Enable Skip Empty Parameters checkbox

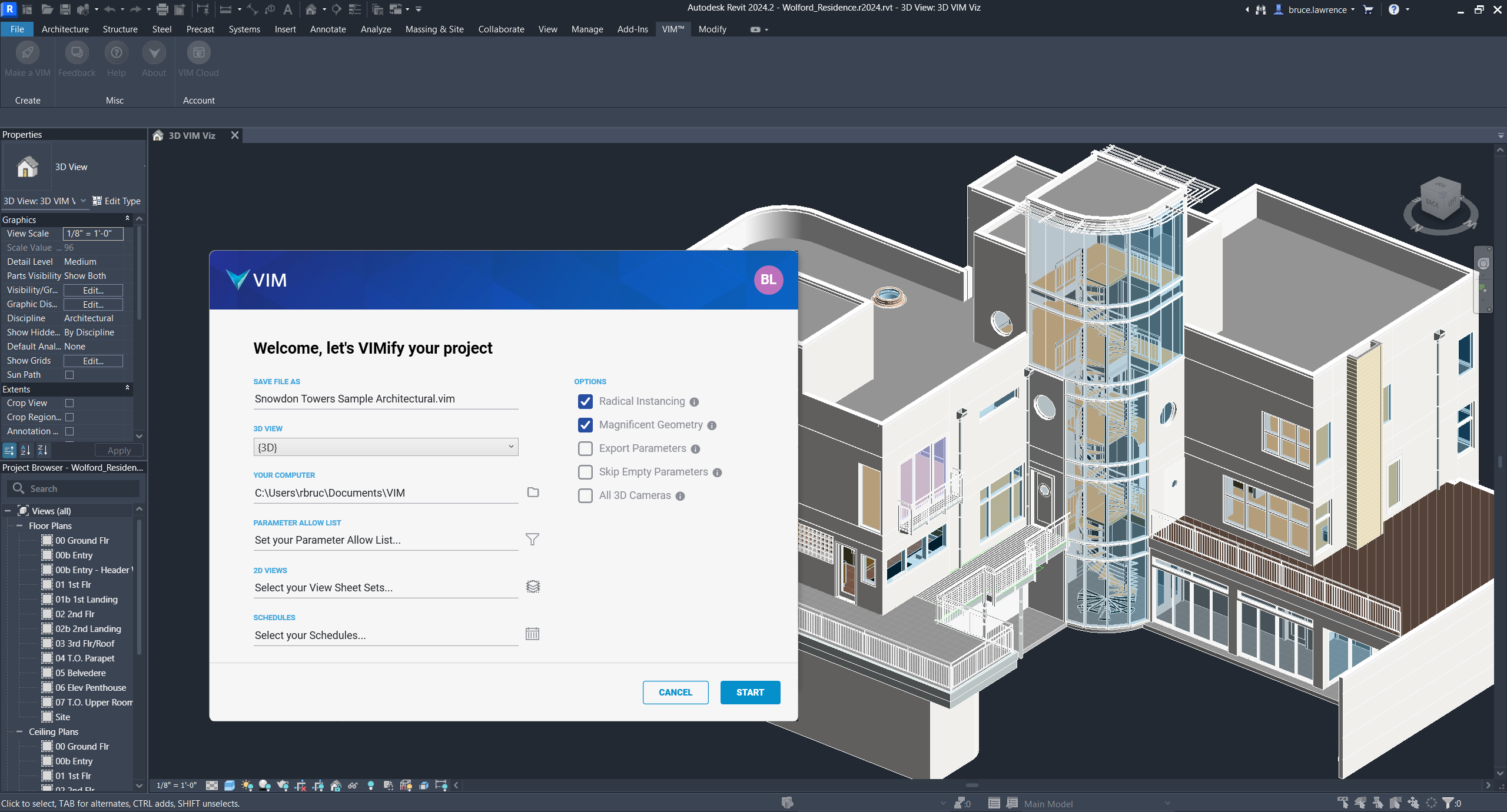(x=585, y=472)
